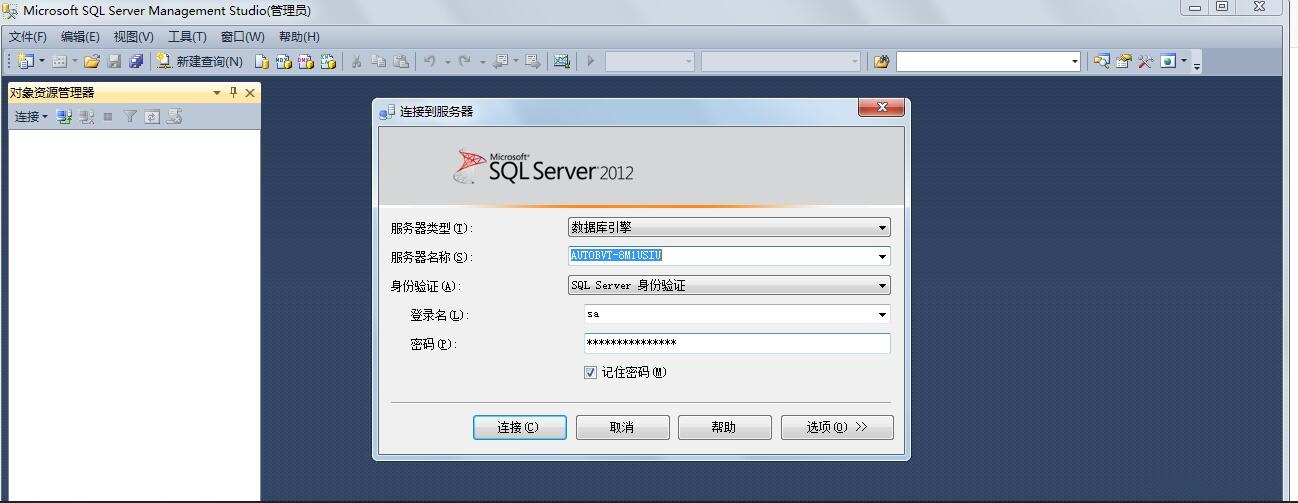Click the Properties Window icon
This screenshot has height=503, width=1298.
[1123, 61]
